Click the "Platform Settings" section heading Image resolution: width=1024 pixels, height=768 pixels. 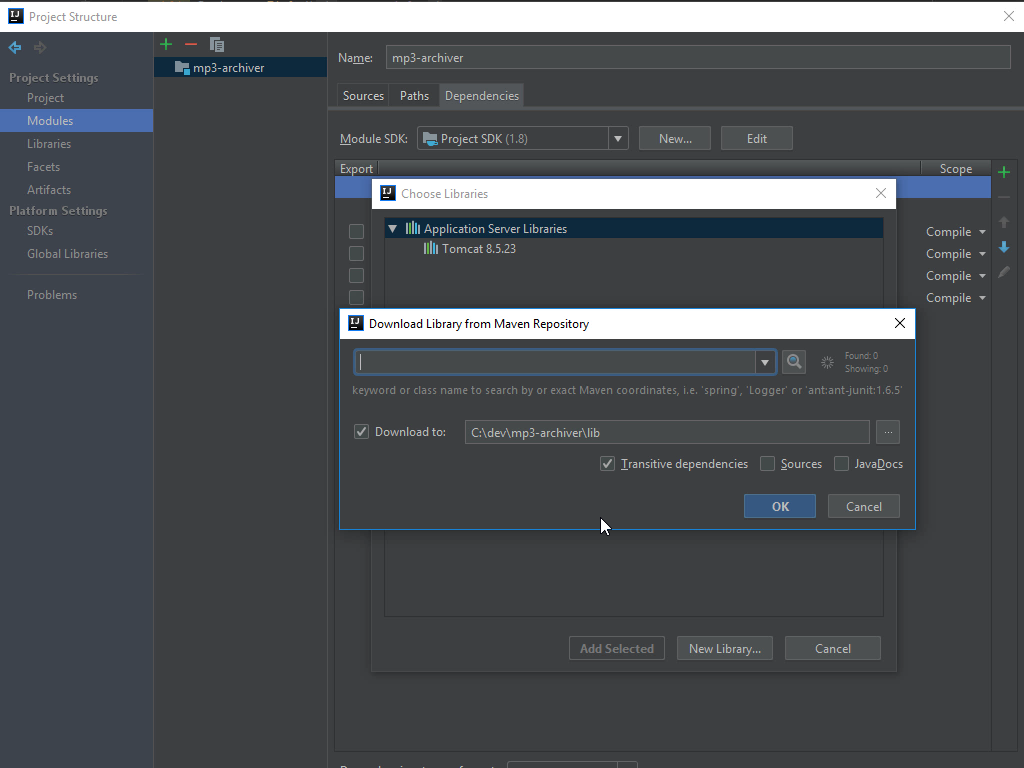click(58, 211)
